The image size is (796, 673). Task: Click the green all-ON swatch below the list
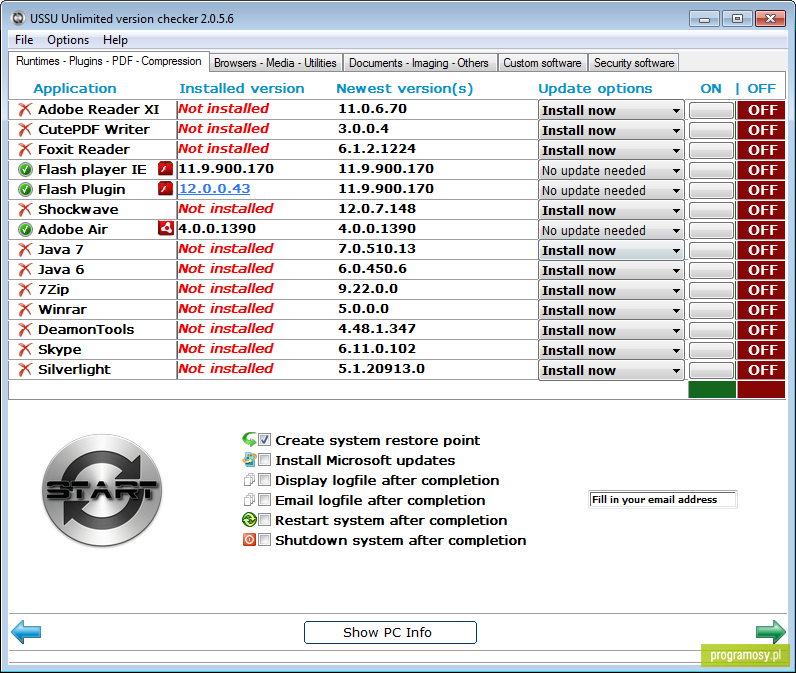click(712, 390)
